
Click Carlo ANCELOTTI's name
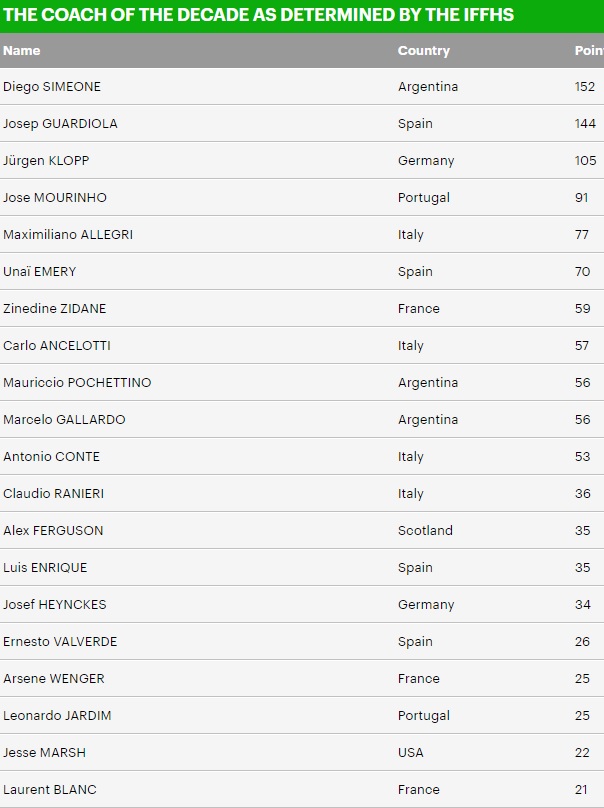57,345
